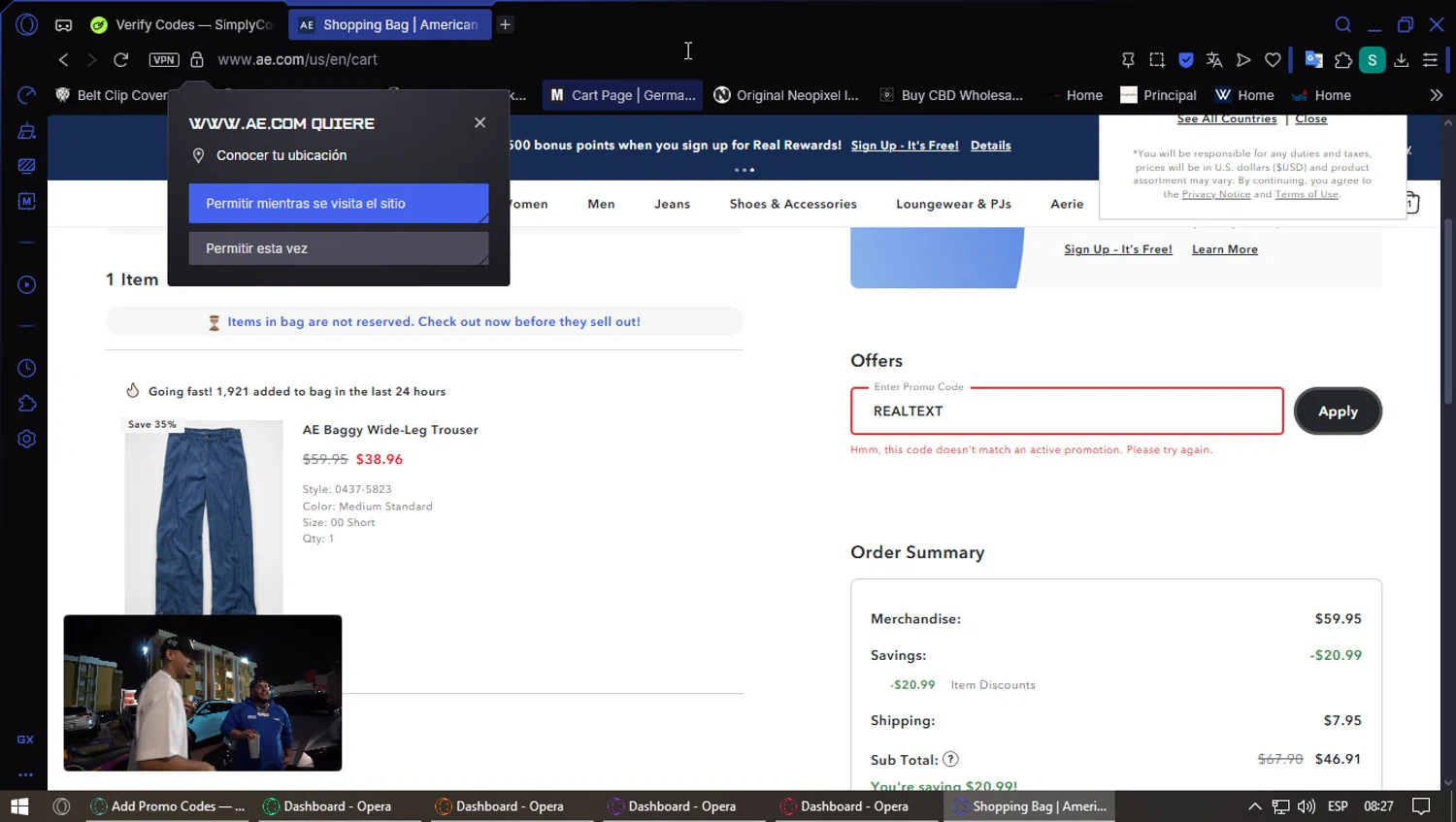Open the ad blocker shield icon
Viewport: 1456px width, 822px height.
[1186, 60]
